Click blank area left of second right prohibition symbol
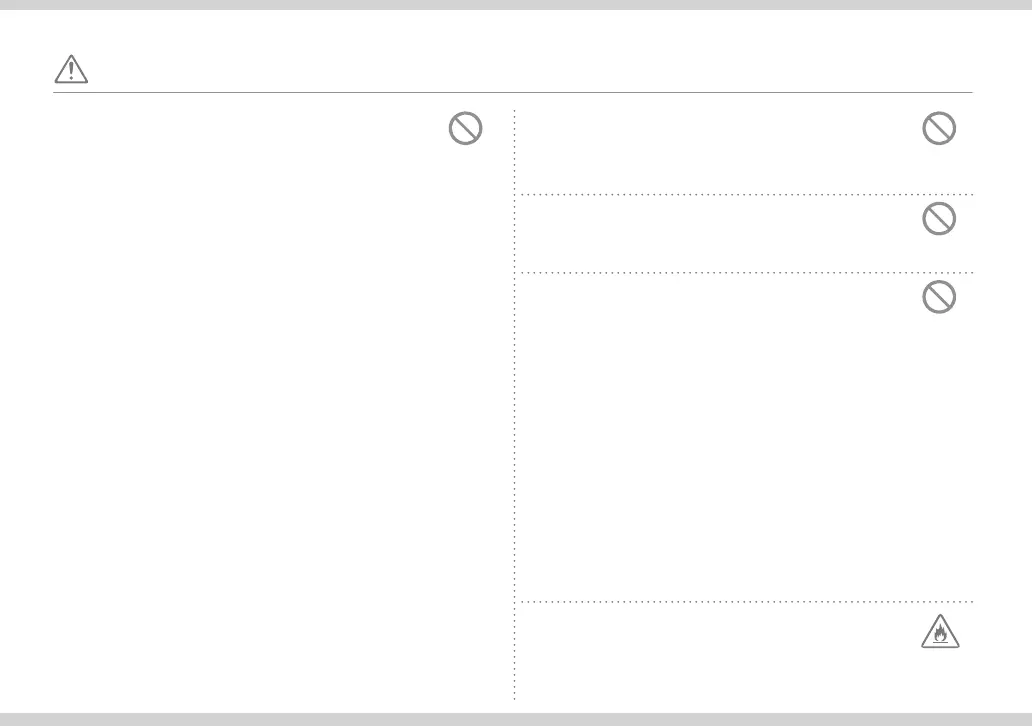Screen dimensions: 1032x726 (719, 234)
